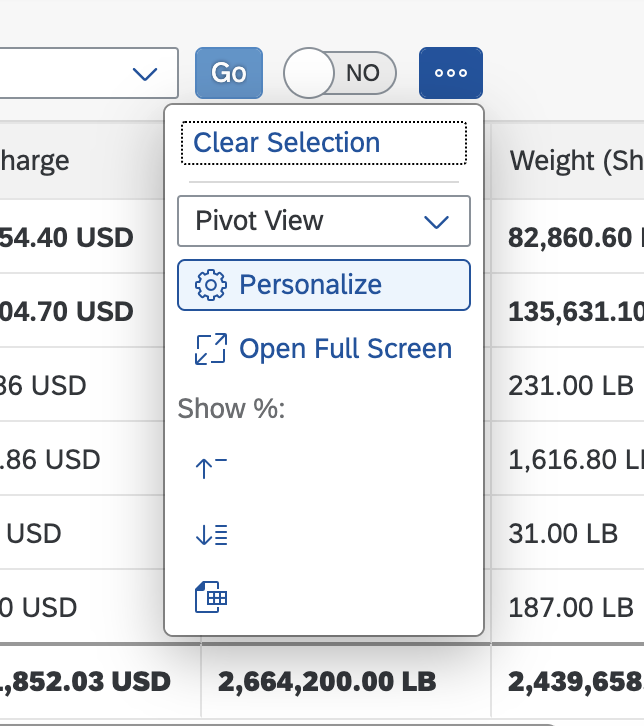
Task: Toggle the NO switch on
Action: (x=340, y=73)
